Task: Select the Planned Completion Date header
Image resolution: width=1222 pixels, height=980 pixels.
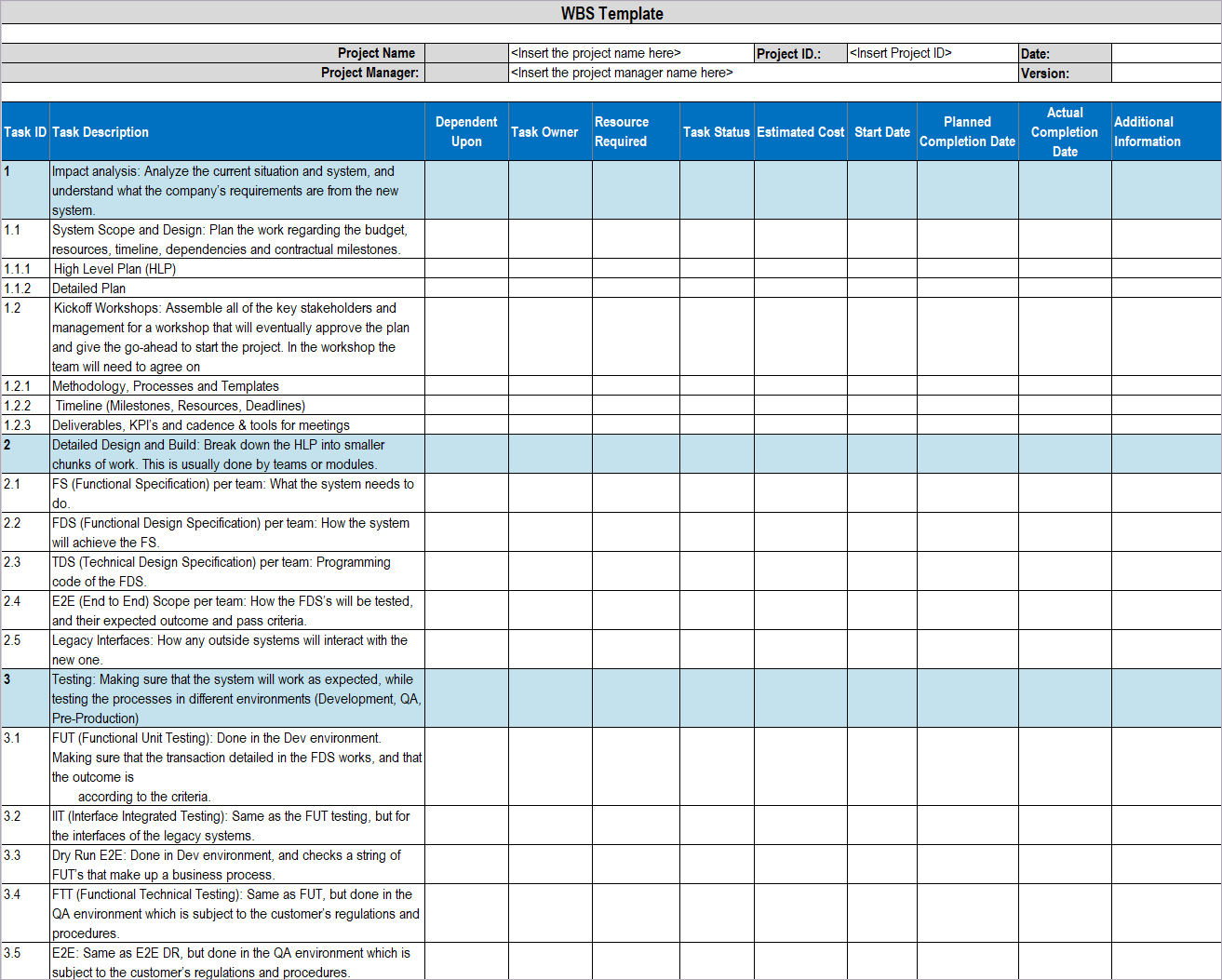Action: pos(967,131)
